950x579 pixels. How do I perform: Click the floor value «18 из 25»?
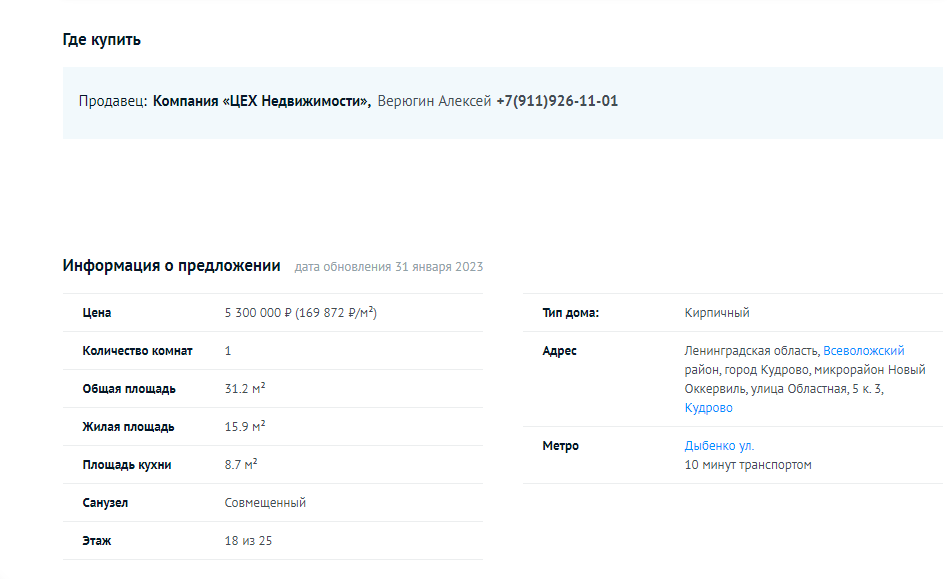pyautogui.click(x=248, y=541)
